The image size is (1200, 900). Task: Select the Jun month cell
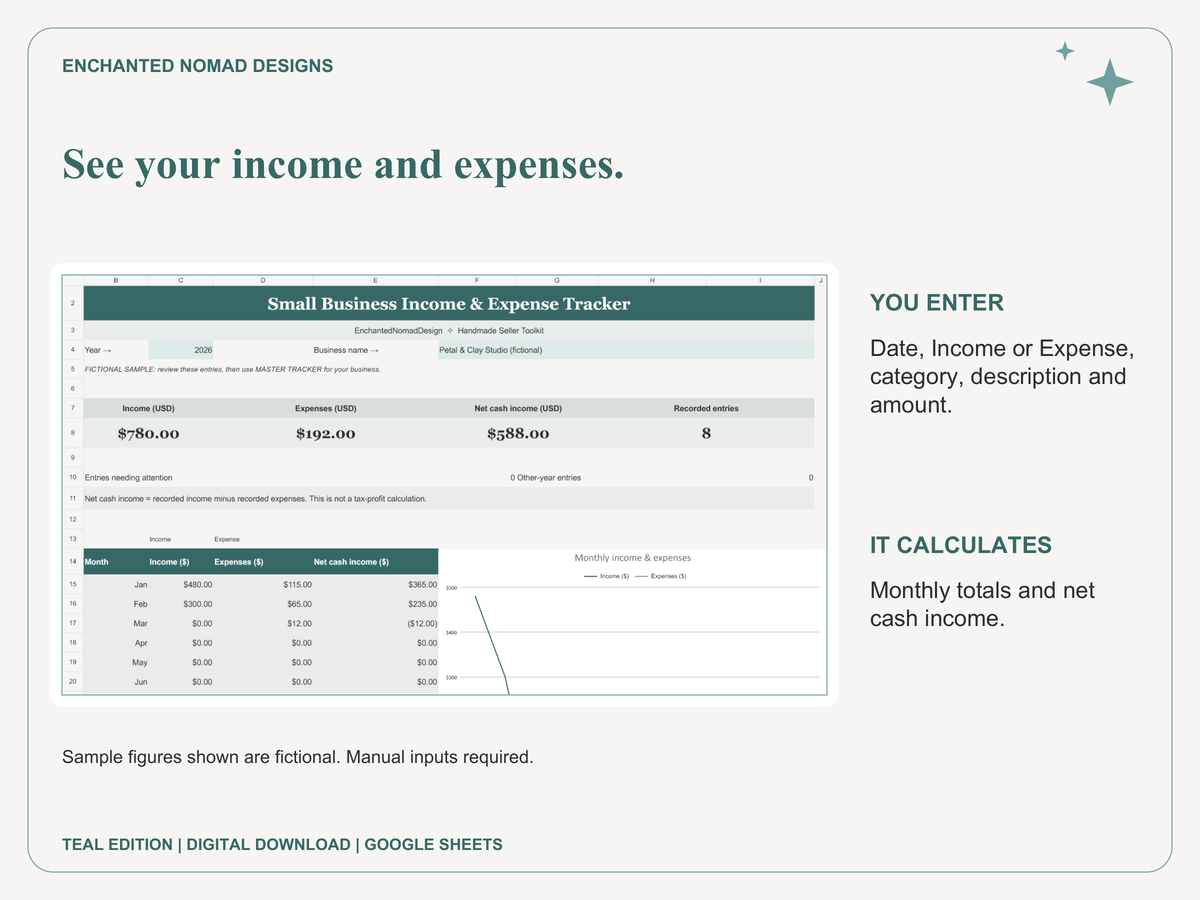[x=116, y=682]
